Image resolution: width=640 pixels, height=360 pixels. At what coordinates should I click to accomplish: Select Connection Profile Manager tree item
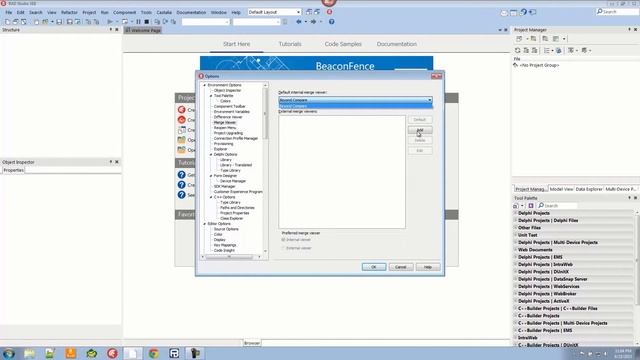tap(236, 138)
